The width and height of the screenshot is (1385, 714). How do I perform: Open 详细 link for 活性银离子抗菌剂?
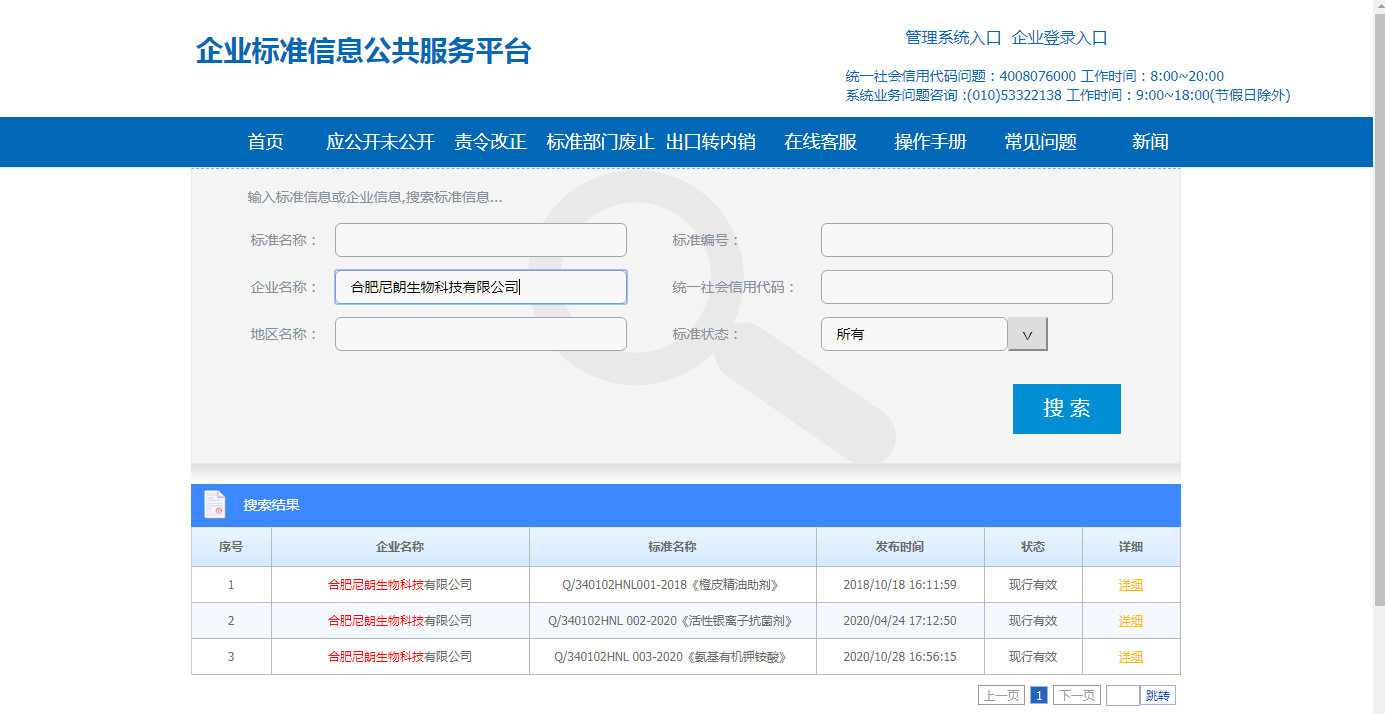(x=1130, y=621)
